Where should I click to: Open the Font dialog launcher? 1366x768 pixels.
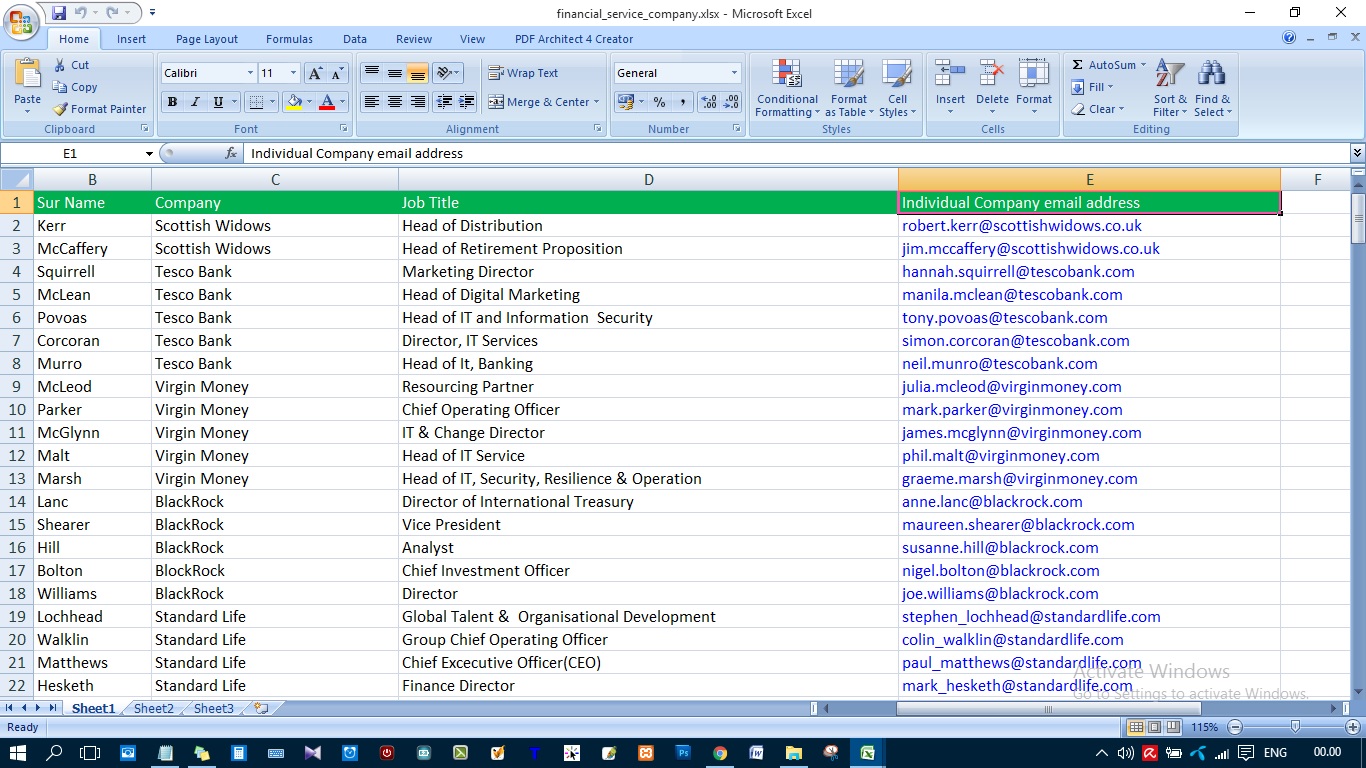tap(344, 129)
